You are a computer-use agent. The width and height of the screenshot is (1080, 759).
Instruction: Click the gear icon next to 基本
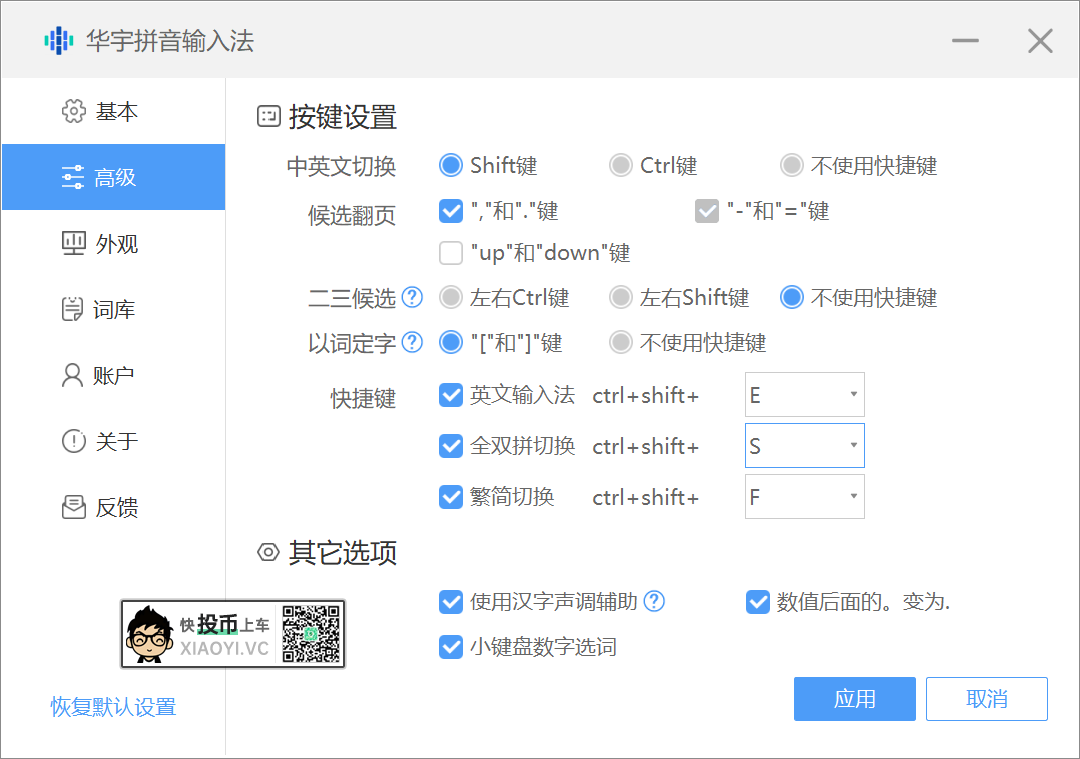coord(74,111)
